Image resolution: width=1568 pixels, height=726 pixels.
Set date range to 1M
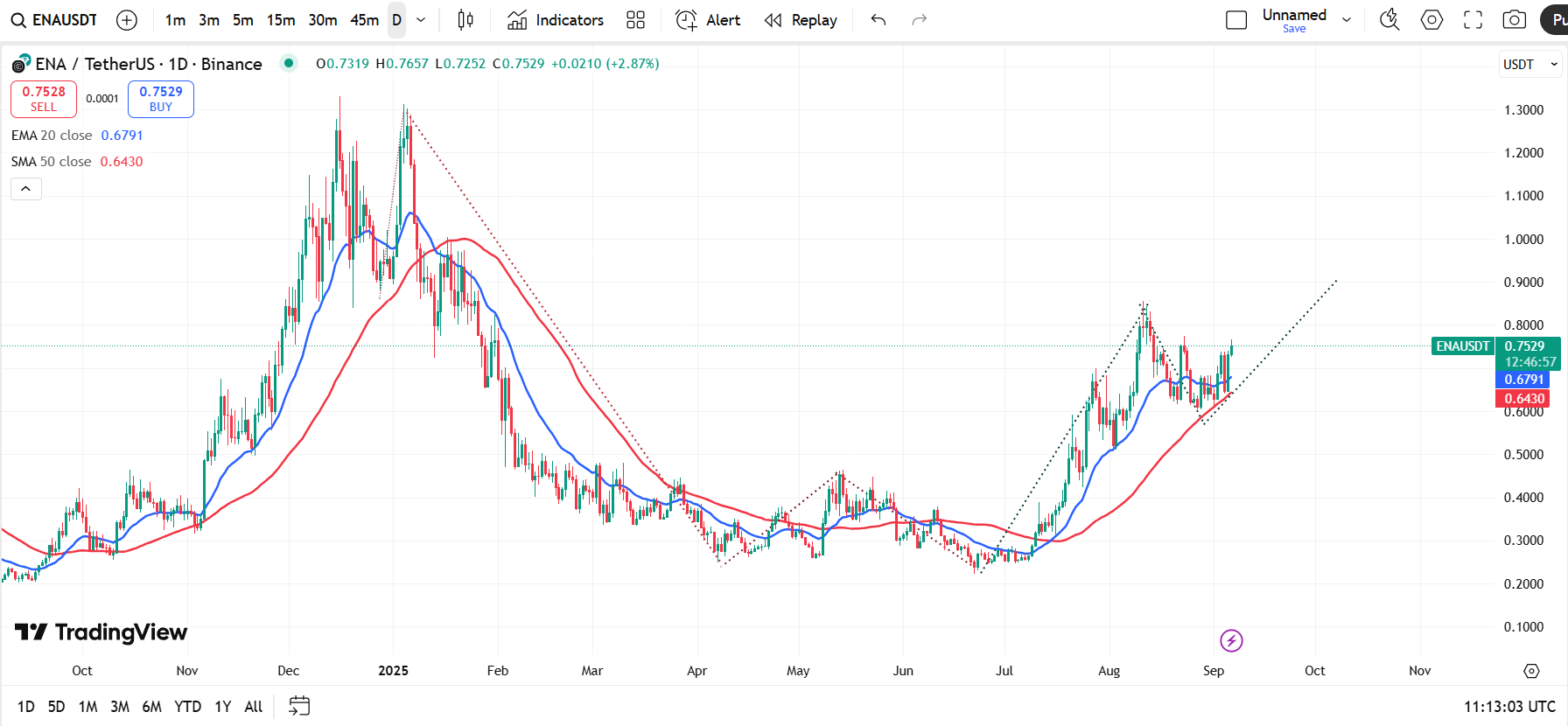pos(87,707)
